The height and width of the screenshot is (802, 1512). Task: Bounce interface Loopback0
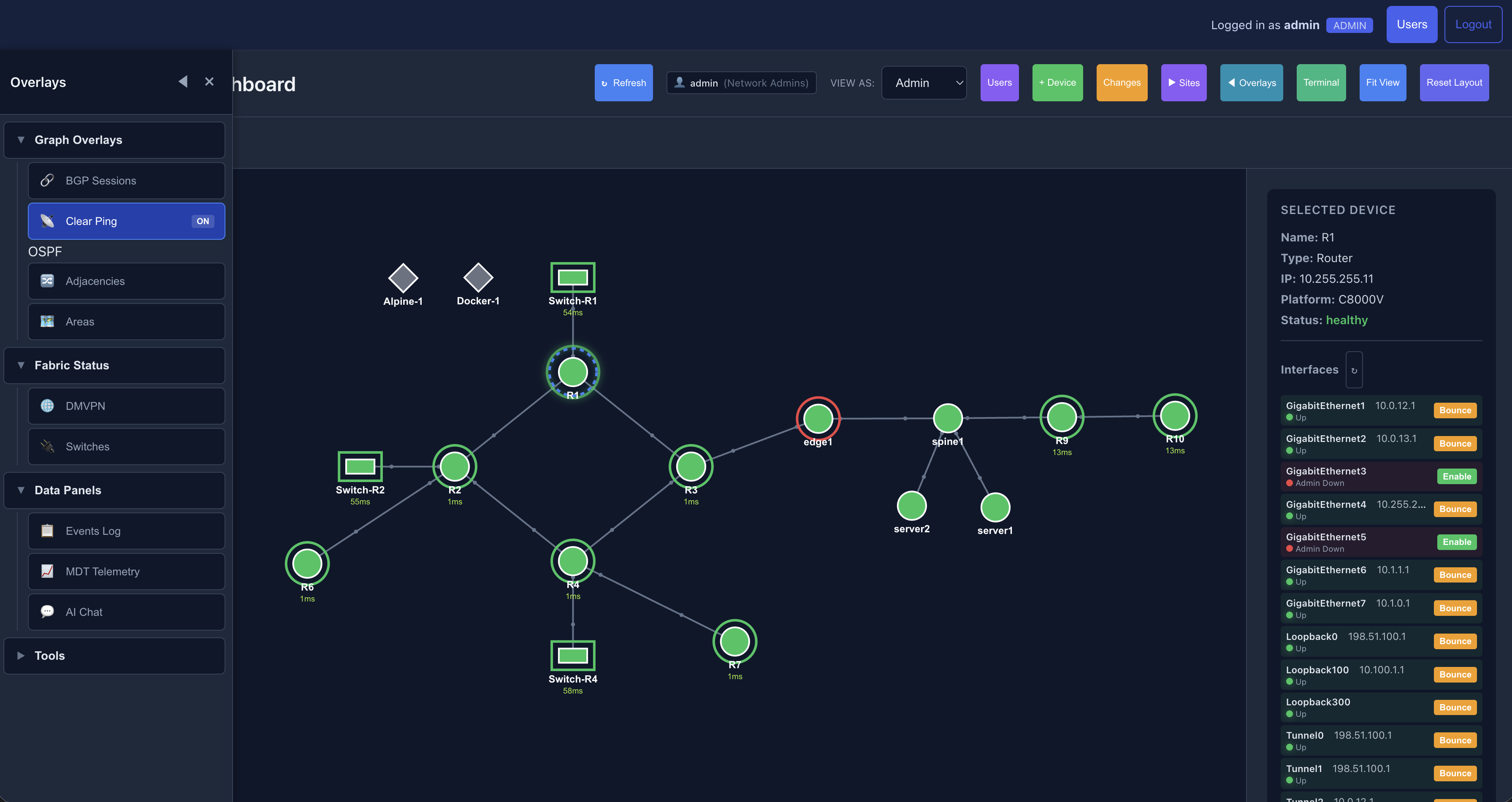click(1455, 641)
